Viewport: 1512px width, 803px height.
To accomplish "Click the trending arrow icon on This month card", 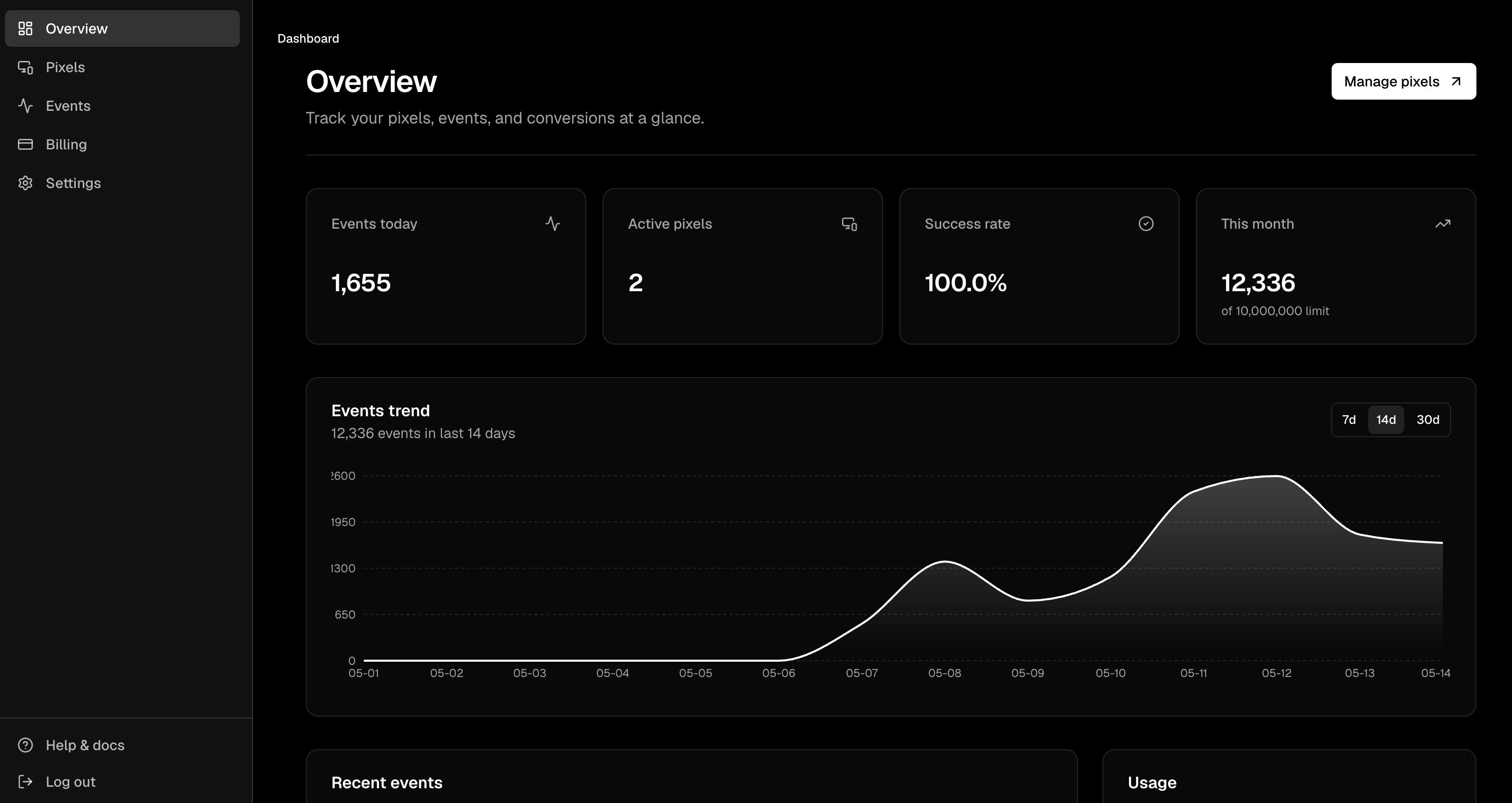I will click(1443, 224).
